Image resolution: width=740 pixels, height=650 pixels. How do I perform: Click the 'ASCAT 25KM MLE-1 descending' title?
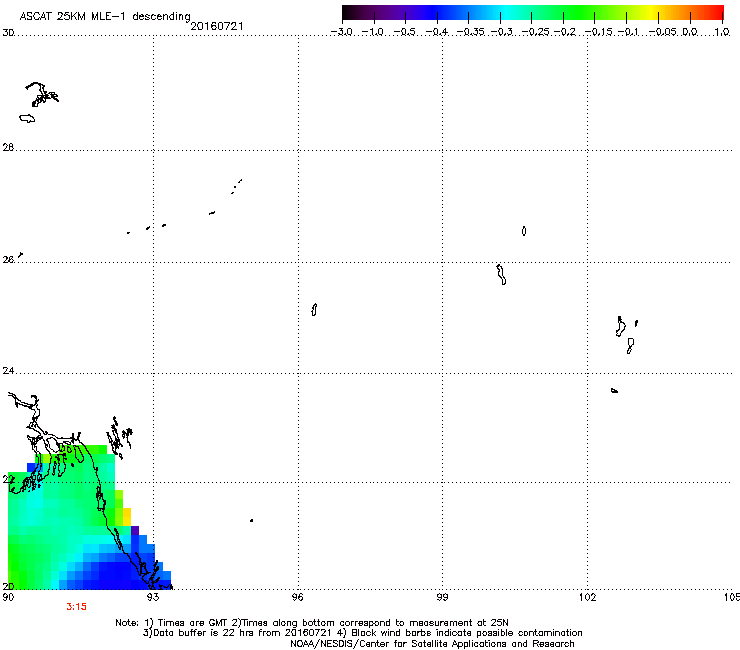pos(105,16)
